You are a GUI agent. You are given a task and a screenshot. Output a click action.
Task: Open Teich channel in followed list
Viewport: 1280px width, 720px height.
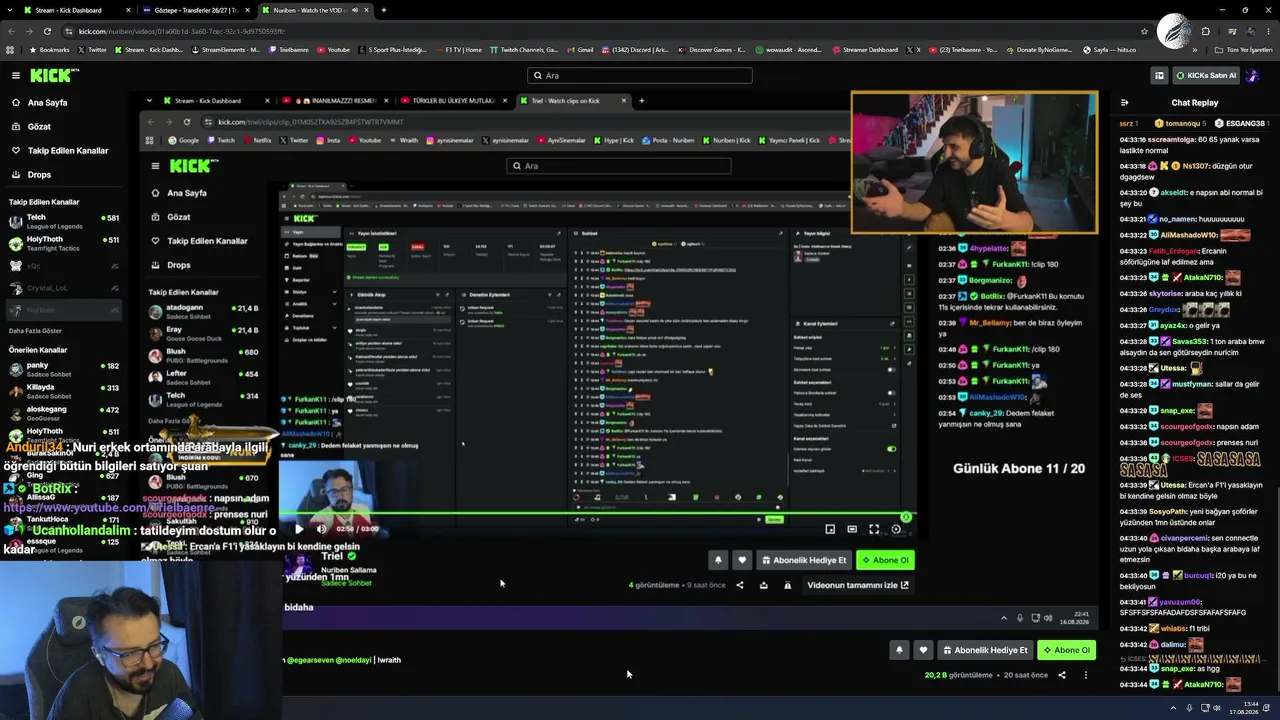(62, 221)
